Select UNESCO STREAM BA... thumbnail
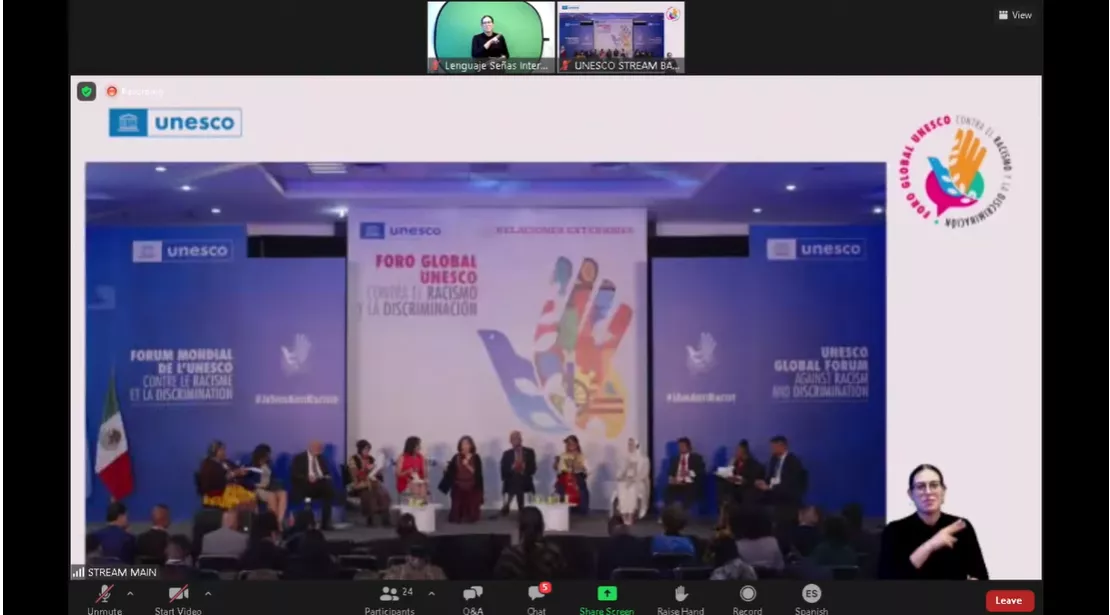The width and height of the screenshot is (1110, 615). click(x=621, y=37)
